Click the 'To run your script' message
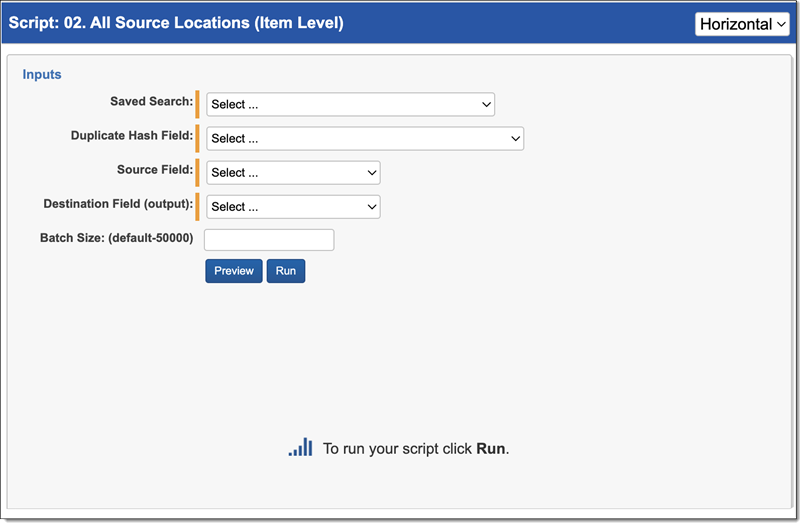The image size is (800, 523). click(416, 449)
